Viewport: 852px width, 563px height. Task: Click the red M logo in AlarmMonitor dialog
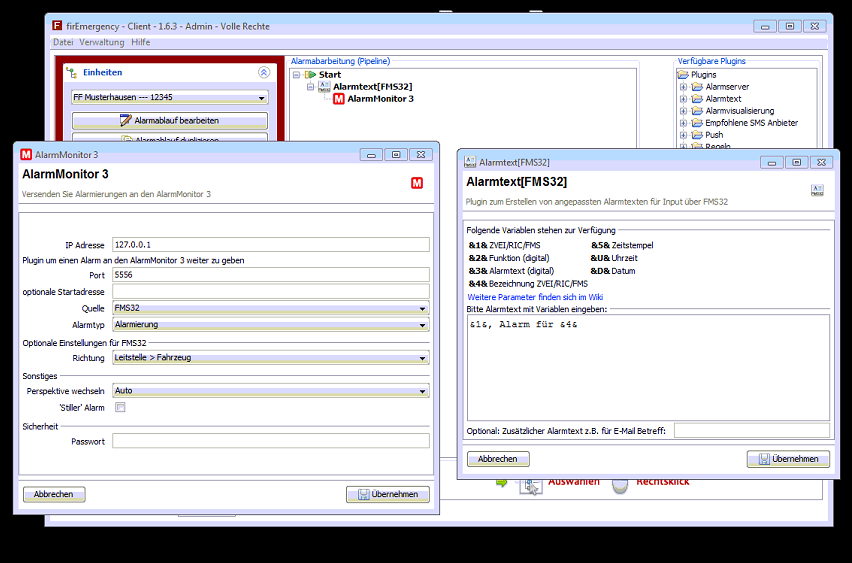tap(417, 183)
